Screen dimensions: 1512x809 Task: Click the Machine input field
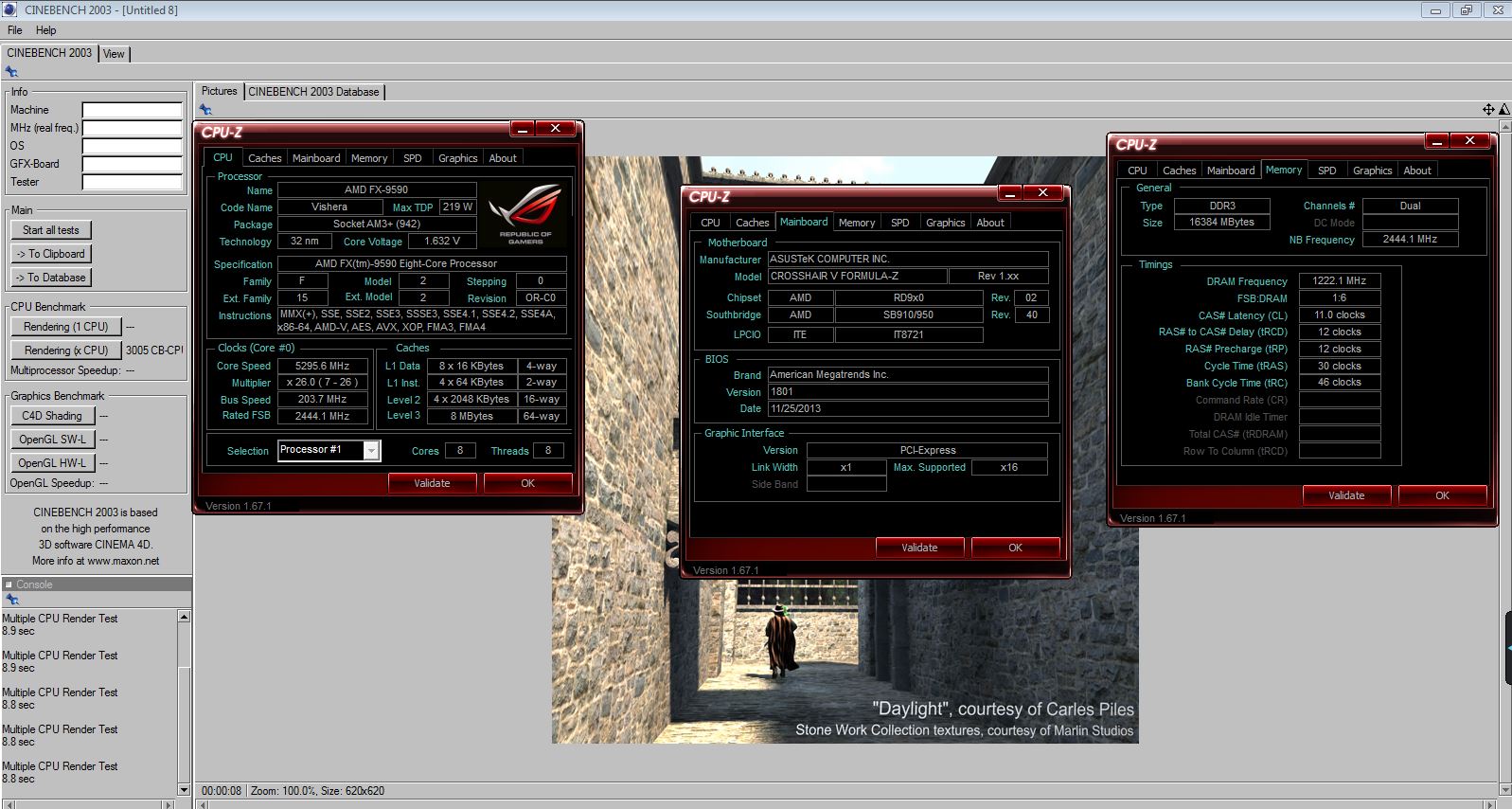coord(132,110)
